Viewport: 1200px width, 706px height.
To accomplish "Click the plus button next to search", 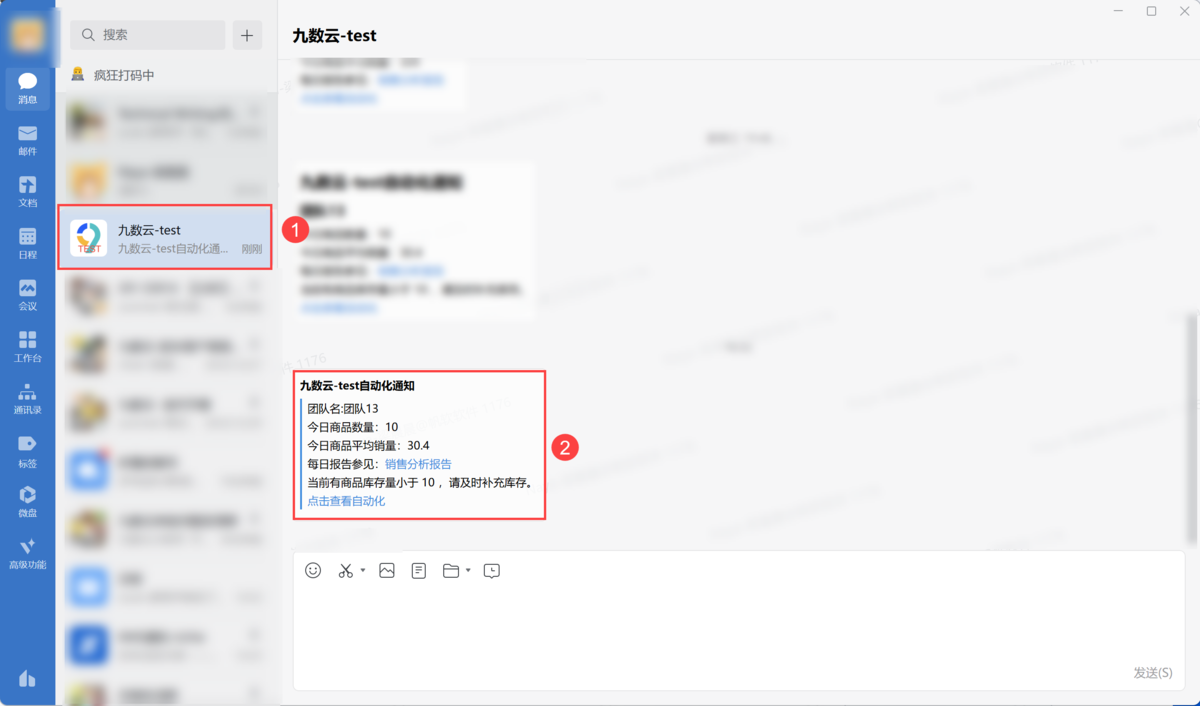I will point(247,35).
